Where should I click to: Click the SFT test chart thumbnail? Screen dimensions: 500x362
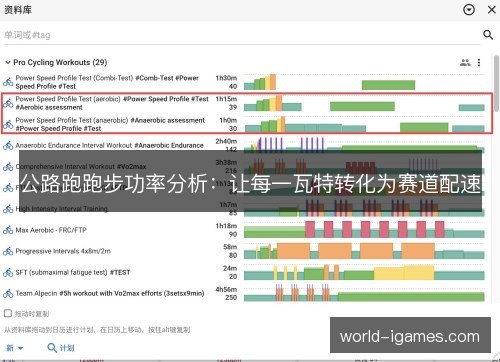[364, 272]
